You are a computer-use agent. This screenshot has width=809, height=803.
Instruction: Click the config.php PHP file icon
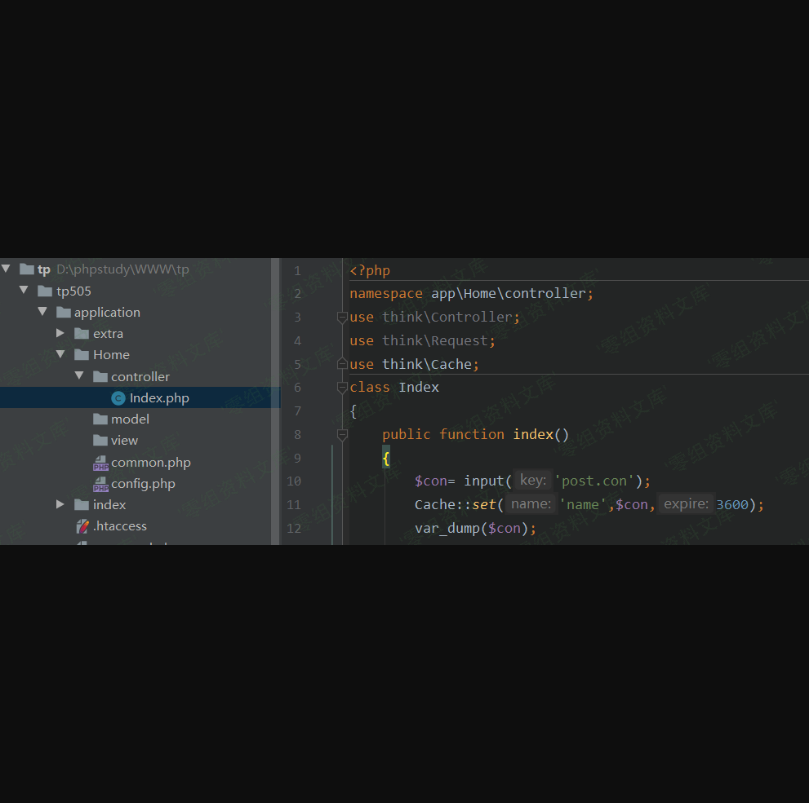click(x=100, y=484)
